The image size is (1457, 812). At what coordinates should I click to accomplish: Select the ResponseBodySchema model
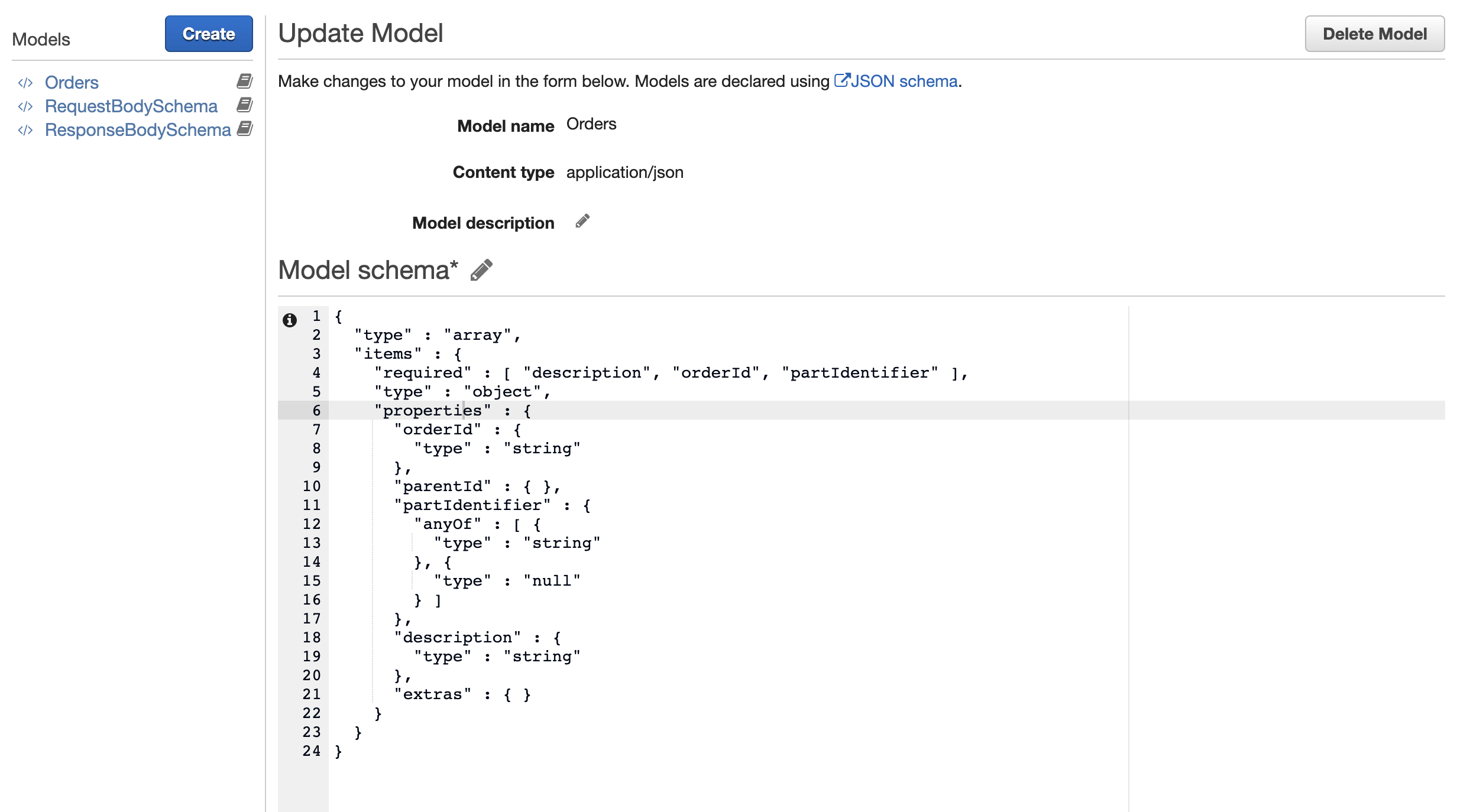[138, 130]
